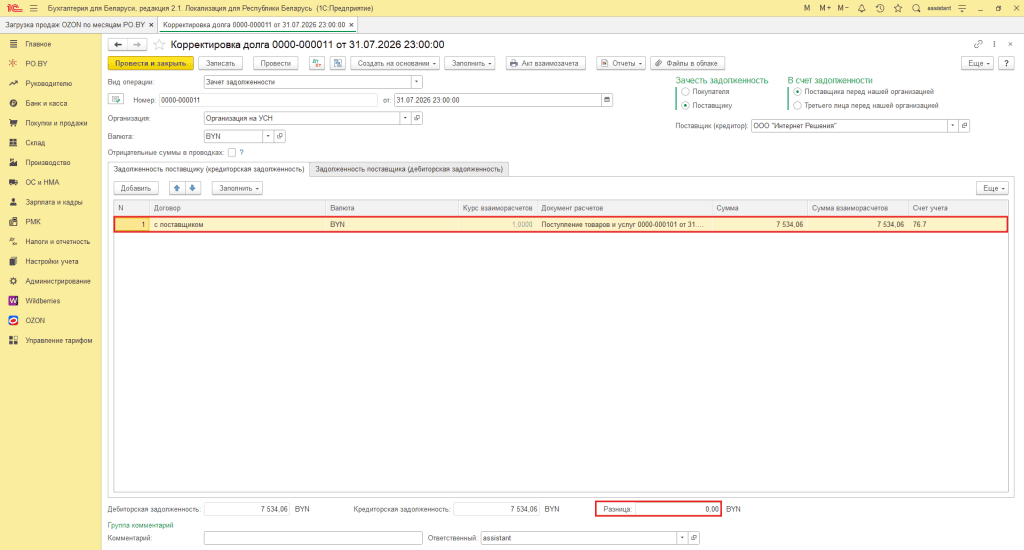The width and height of the screenshot is (1024, 550).
Task: Select Третьего лица перед нашей организацией radio
Action: tap(797, 105)
